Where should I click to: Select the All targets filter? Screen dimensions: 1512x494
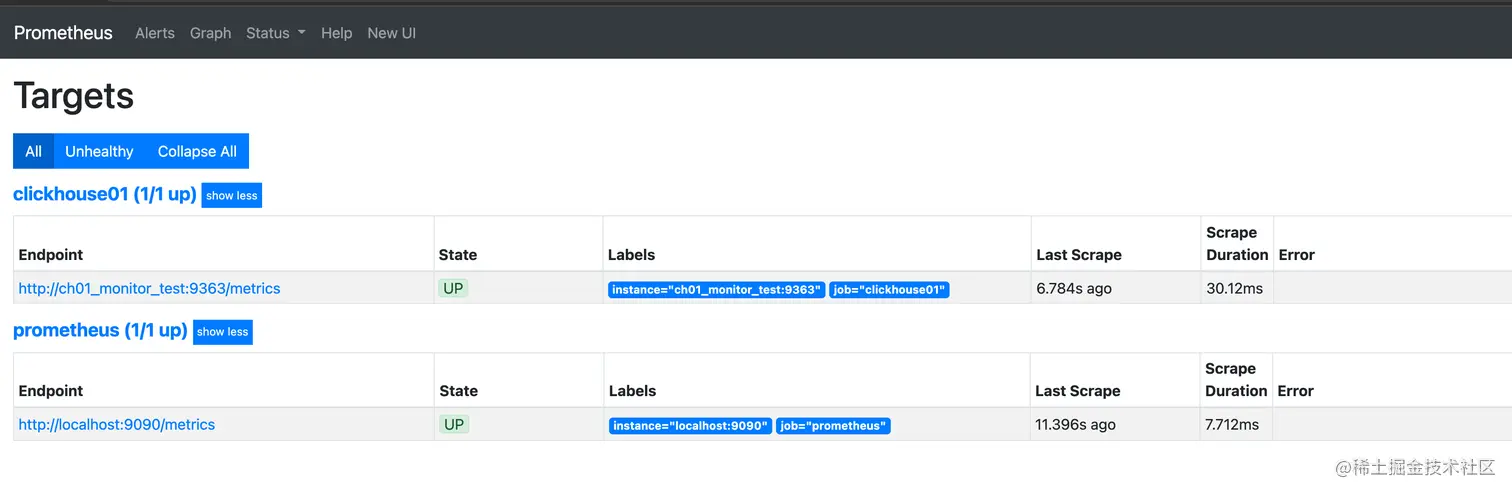pyautogui.click(x=33, y=151)
